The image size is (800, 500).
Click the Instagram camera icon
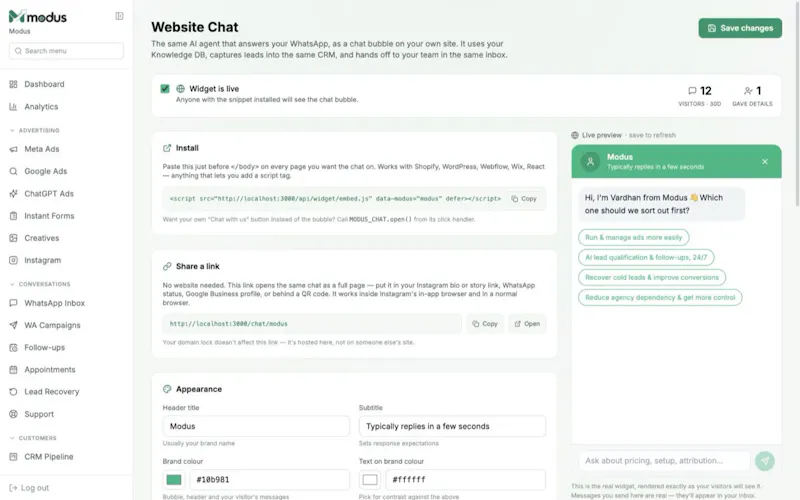click(13, 260)
